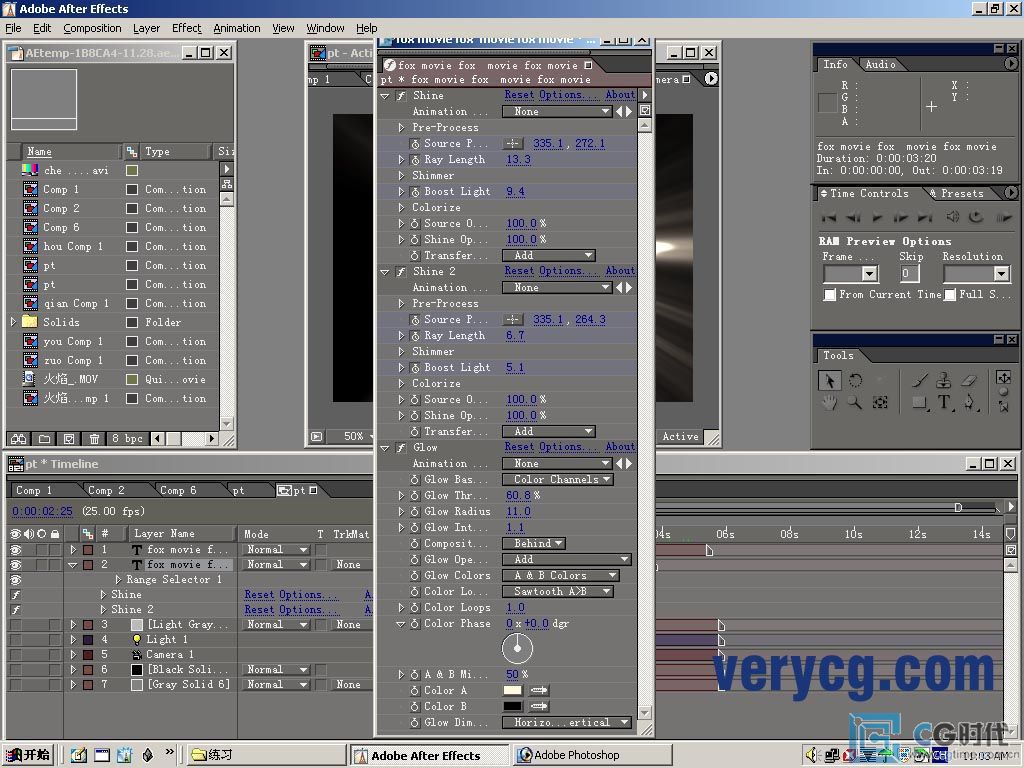
Task: Click the RAM preview icon in Time Controls
Action: click(x=1002, y=217)
